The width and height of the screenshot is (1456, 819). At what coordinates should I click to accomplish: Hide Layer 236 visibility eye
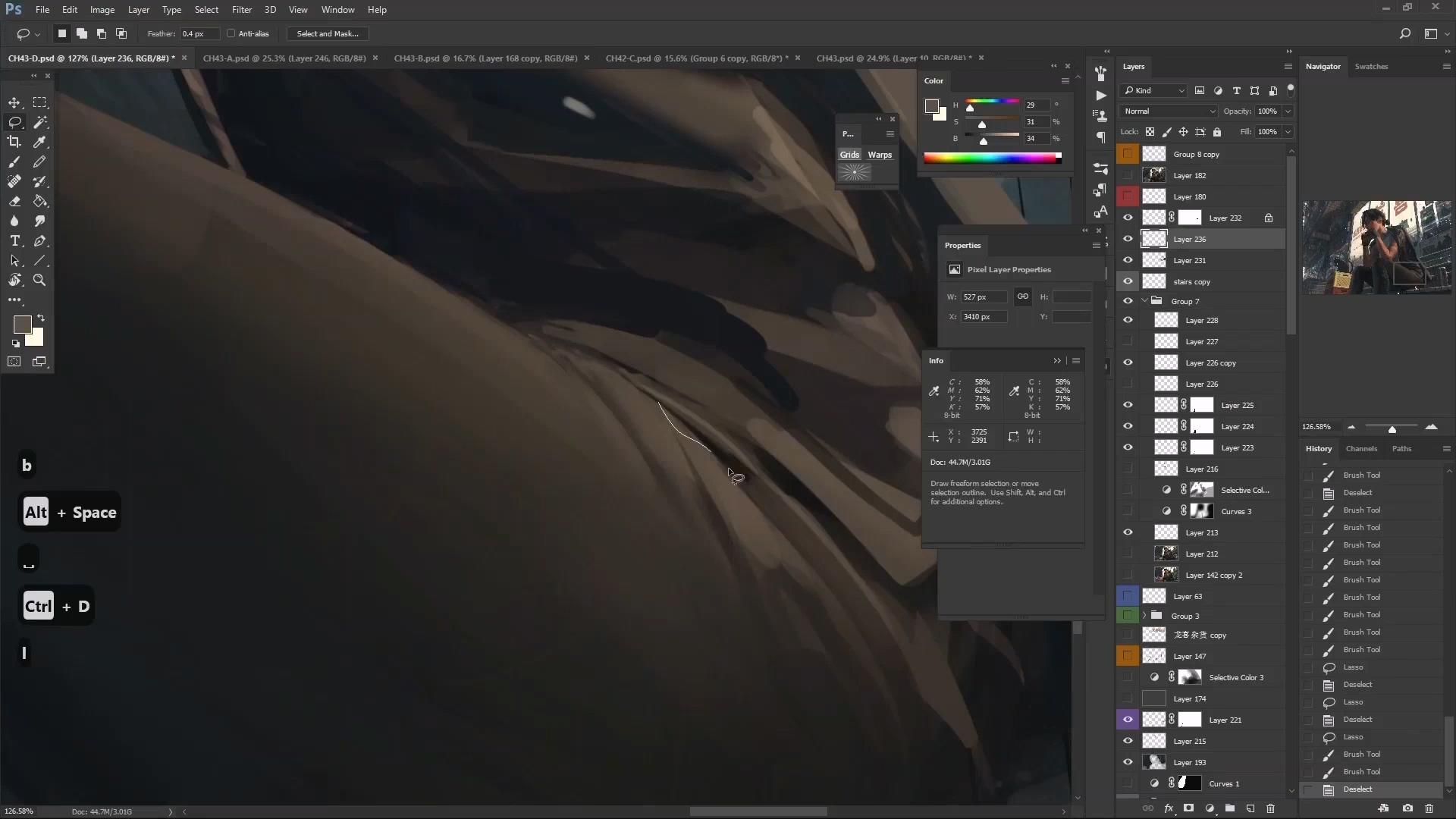coord(1128,239)
